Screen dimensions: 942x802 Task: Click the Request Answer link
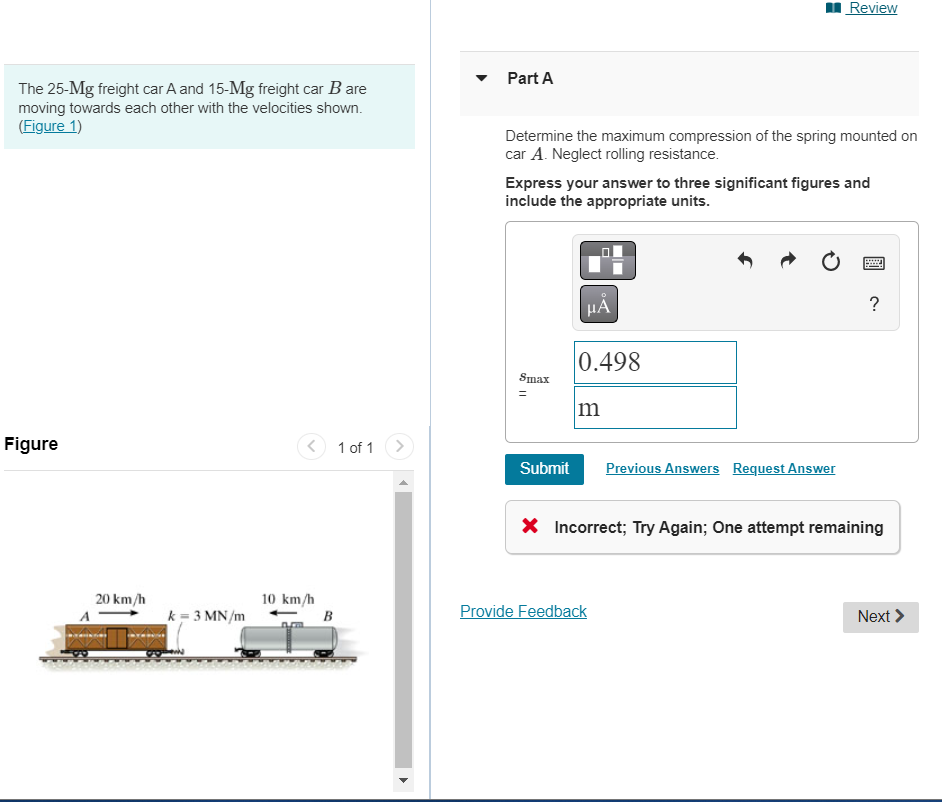783,468
